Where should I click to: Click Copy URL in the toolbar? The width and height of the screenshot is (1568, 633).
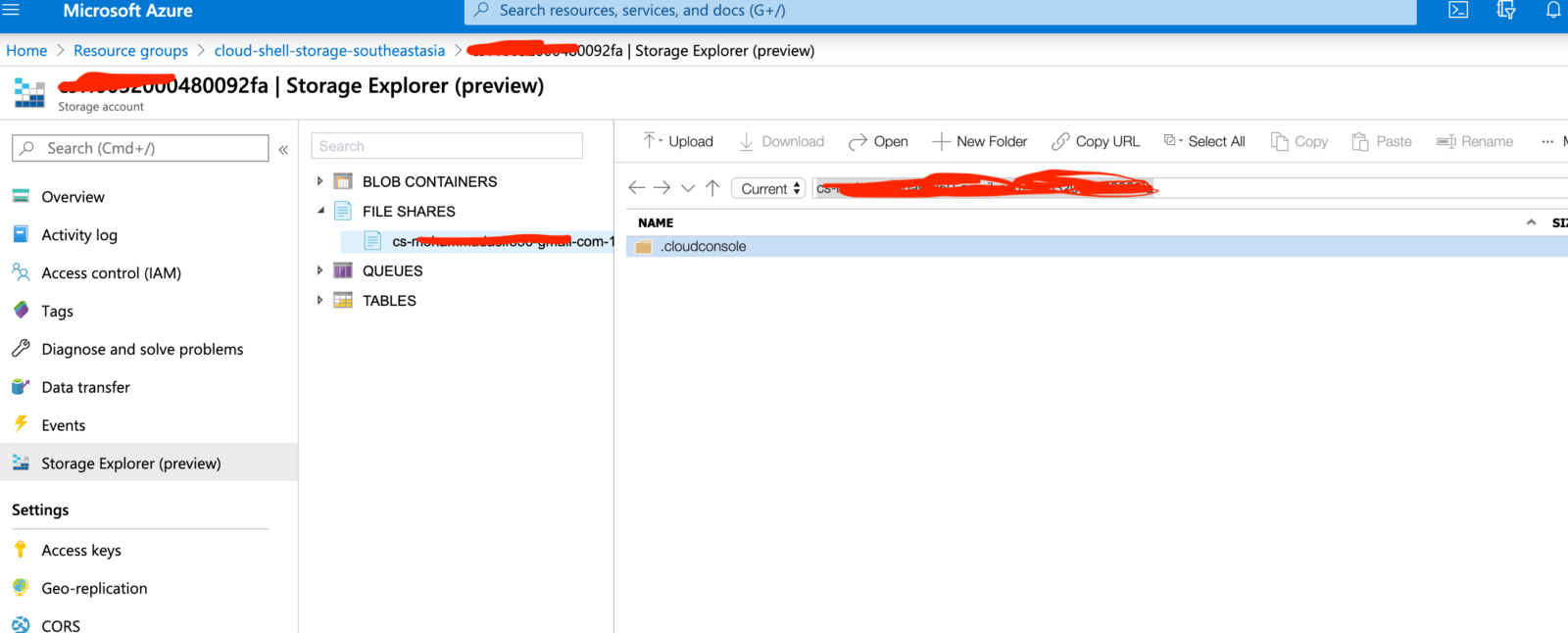click(x=1096, y=141)
